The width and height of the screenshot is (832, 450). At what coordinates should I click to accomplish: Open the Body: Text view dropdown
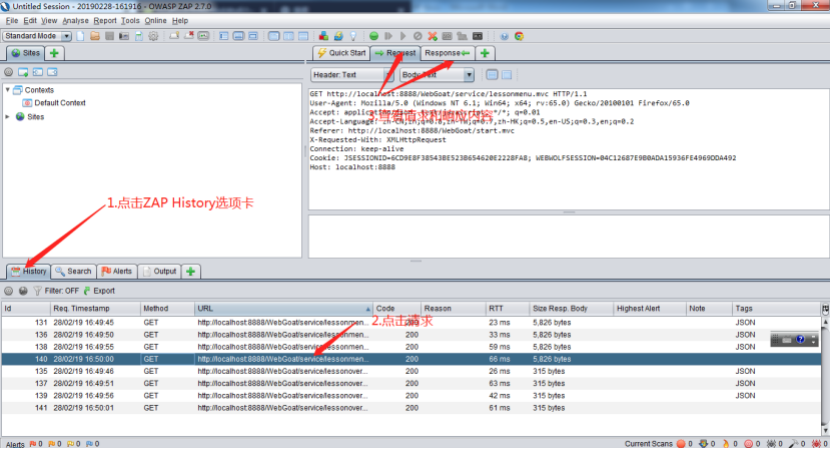436,75
